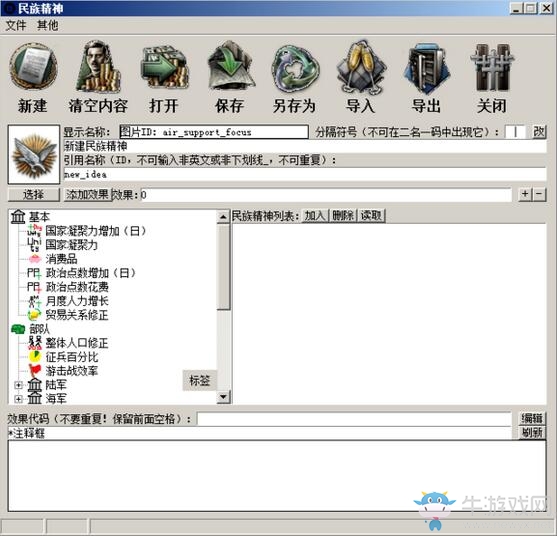Expand the 陆军 tree node
This screenshot has width=557, height=536.
click(18, 385)
